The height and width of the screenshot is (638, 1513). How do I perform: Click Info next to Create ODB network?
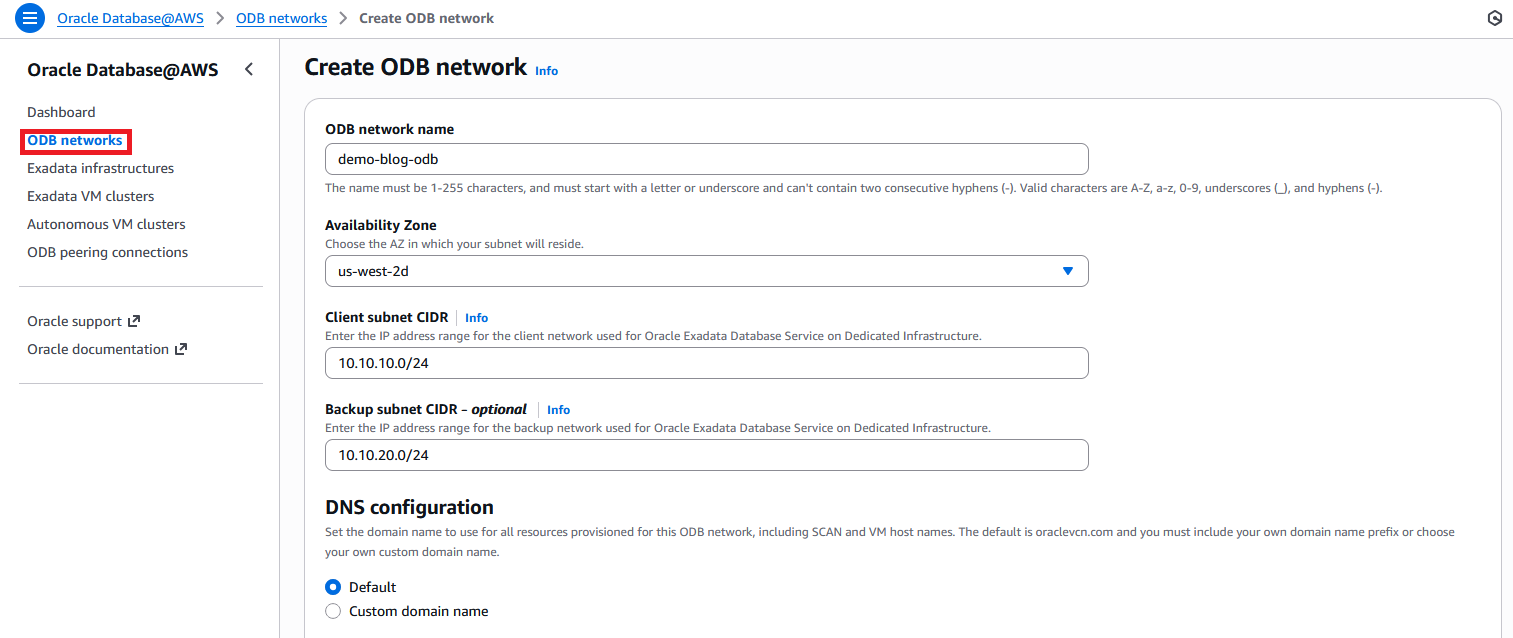tap(546, 71)
